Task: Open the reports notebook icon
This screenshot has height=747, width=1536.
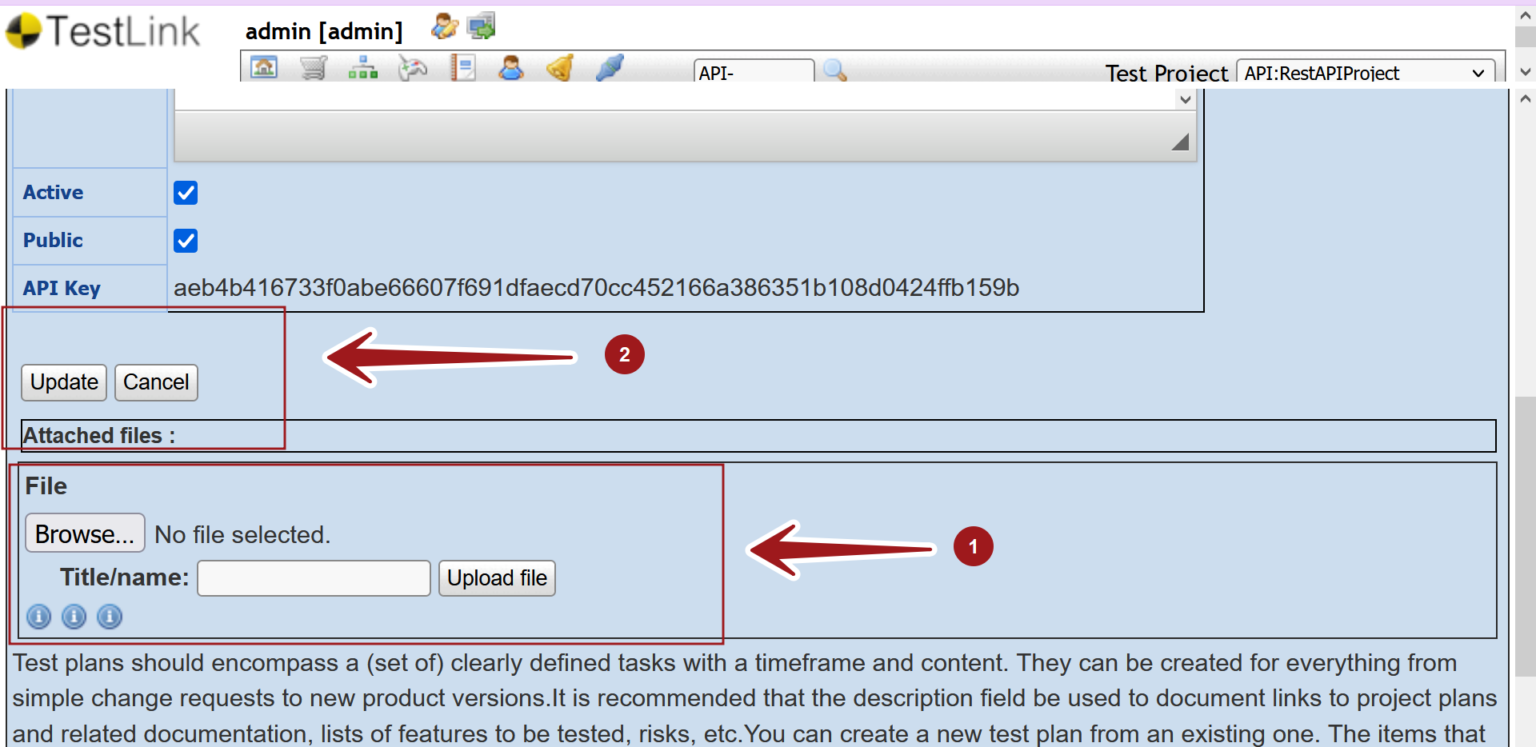Action: coord(462,67)
